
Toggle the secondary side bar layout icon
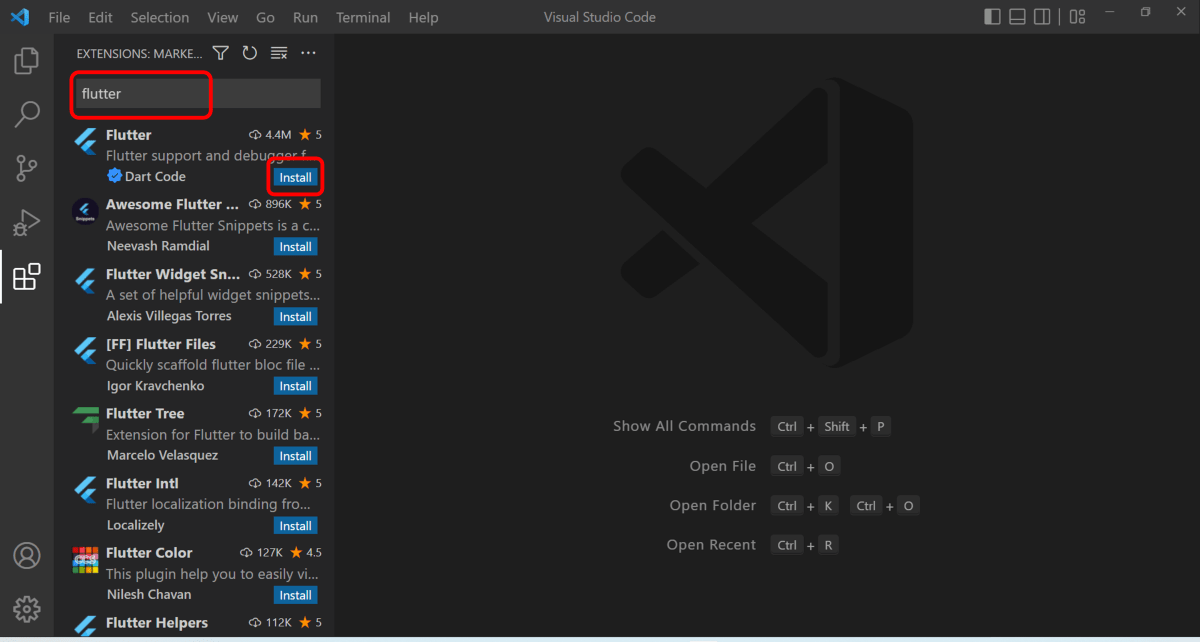(1042, 17)
